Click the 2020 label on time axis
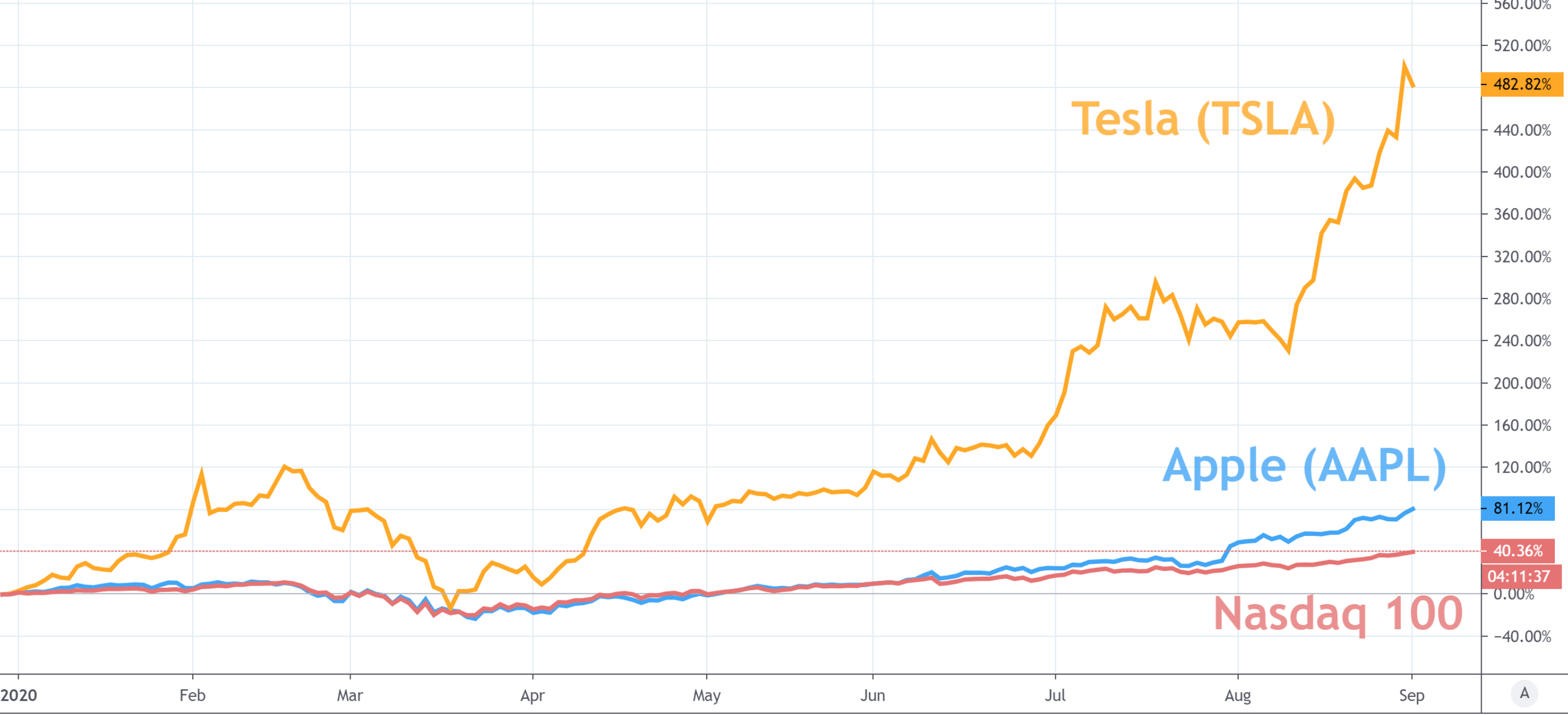This screenshot has height=715, width=1568. tap(19, 695)
